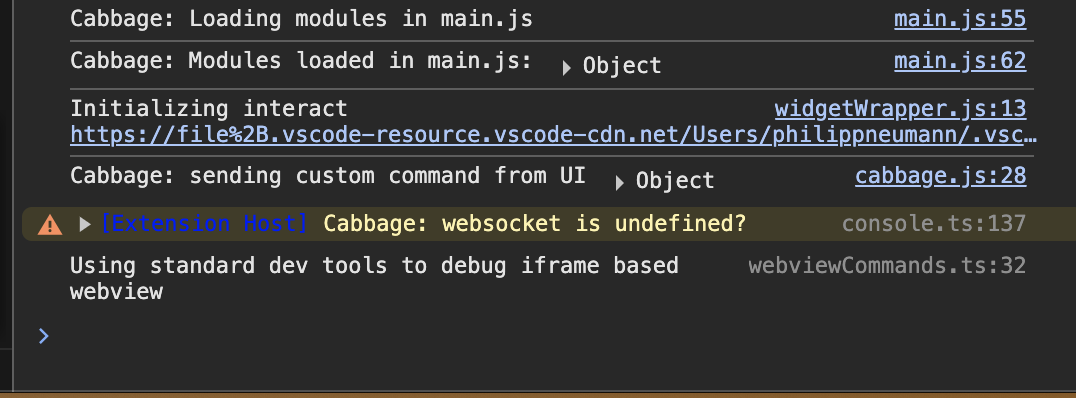1076x398 pixels.
Task: Expand the Object after 'Modules loaded in main.js'
Action: (566, 67)
